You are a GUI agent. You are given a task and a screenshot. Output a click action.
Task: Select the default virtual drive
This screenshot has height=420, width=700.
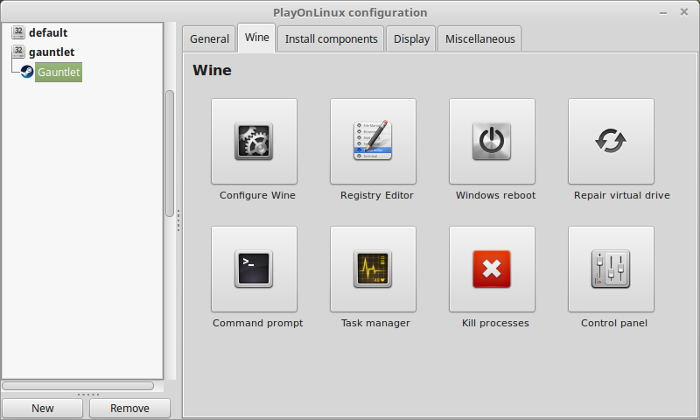[48, 33]
